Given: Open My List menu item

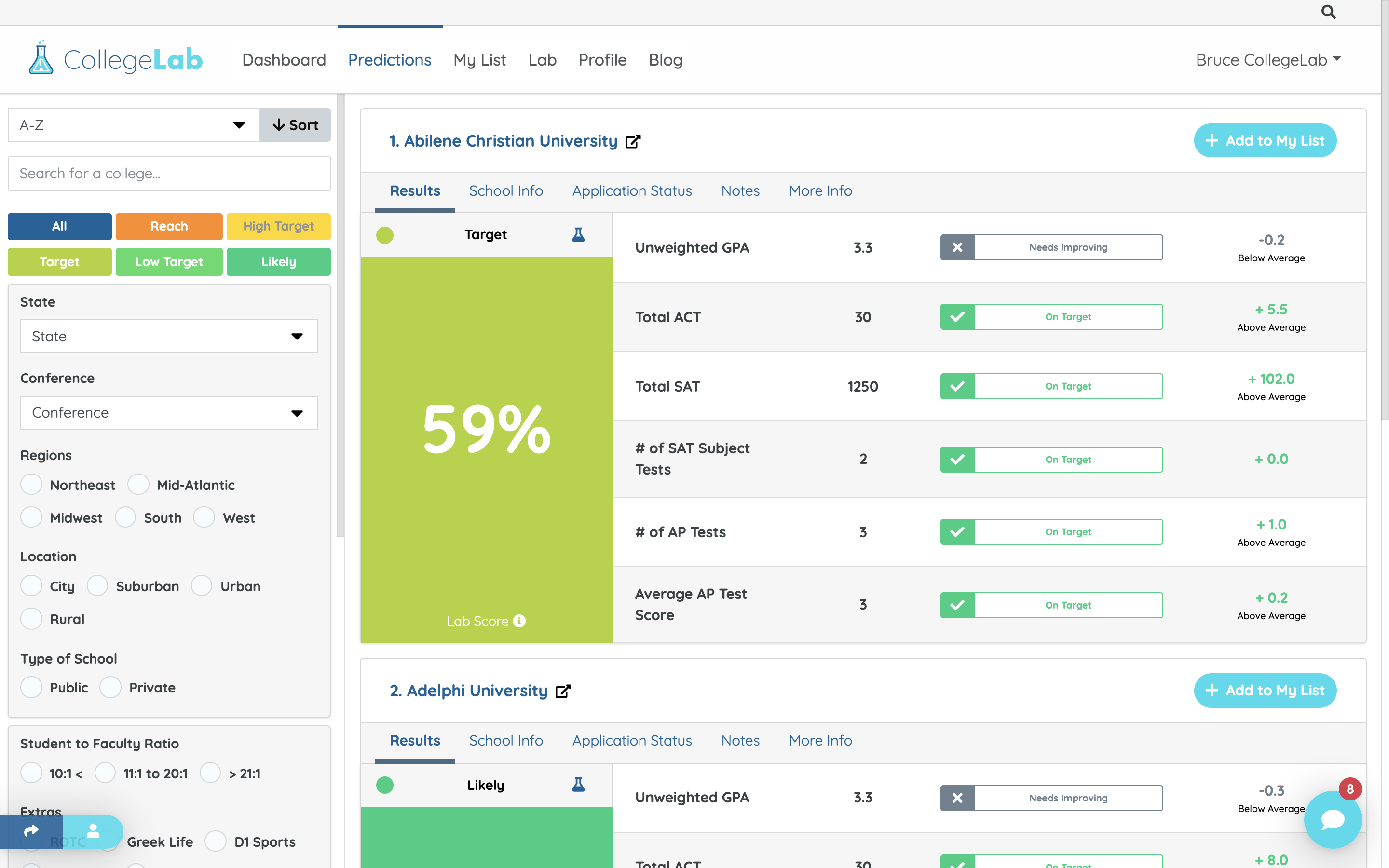Looking at the screenshot, I should click(x=479, y=60).
